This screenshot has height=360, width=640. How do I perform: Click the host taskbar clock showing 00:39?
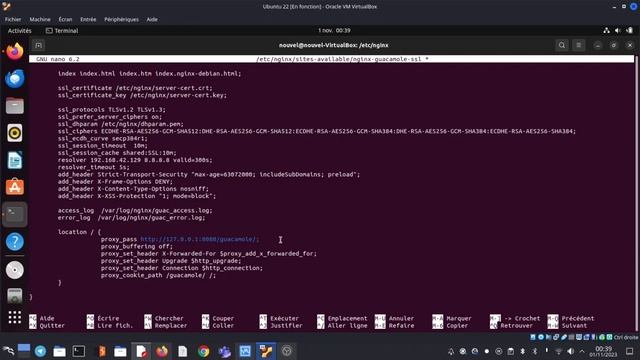603,351
